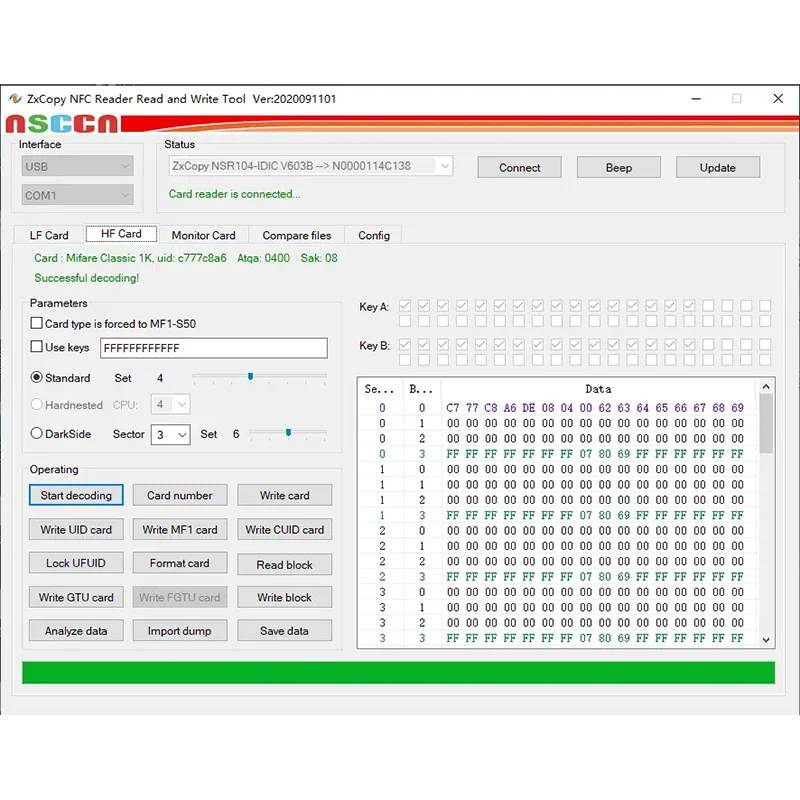Select sector 0 block 3 trailer row

coord(558,454)
